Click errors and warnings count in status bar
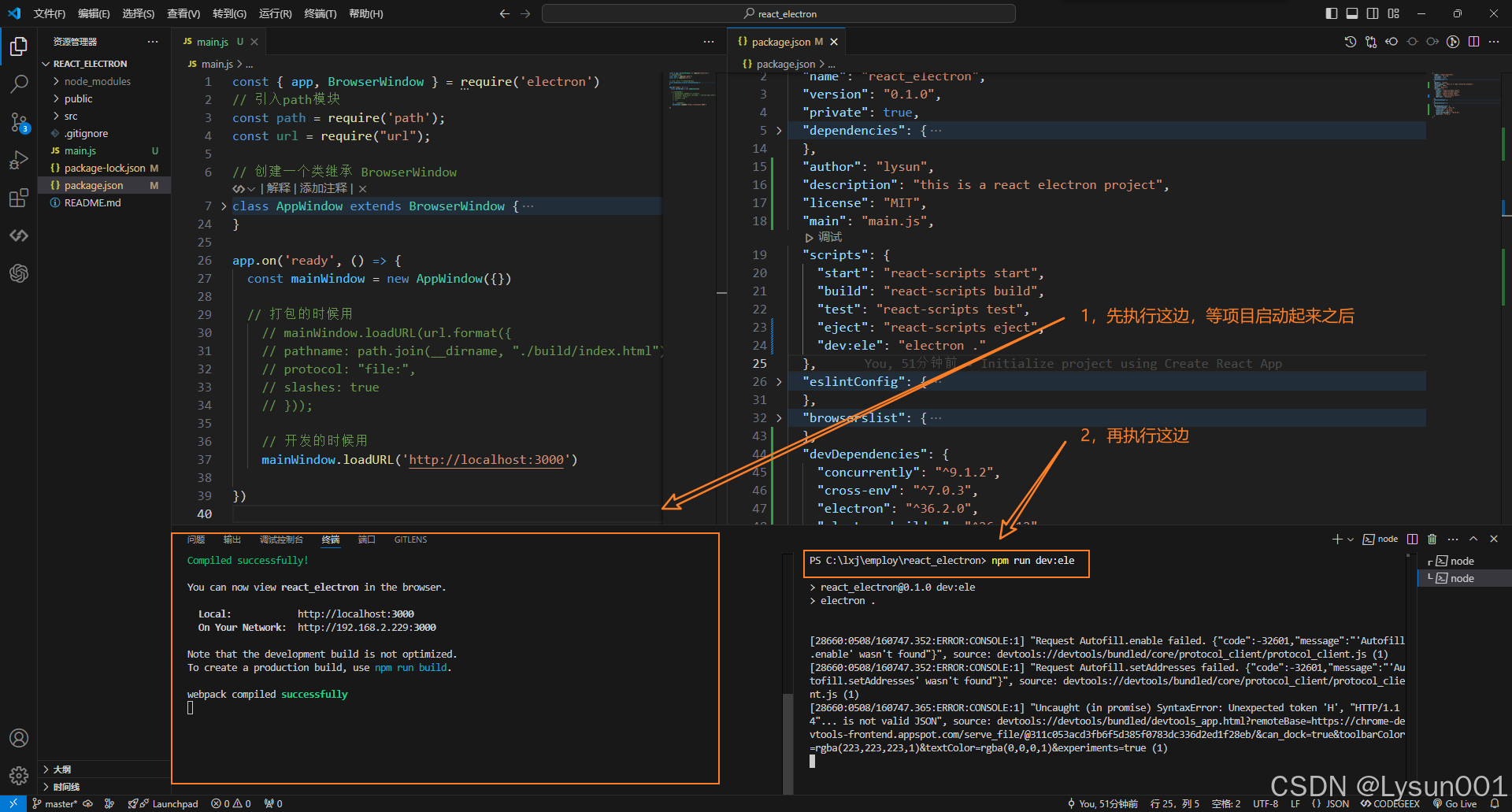 [x=231, y=804]
